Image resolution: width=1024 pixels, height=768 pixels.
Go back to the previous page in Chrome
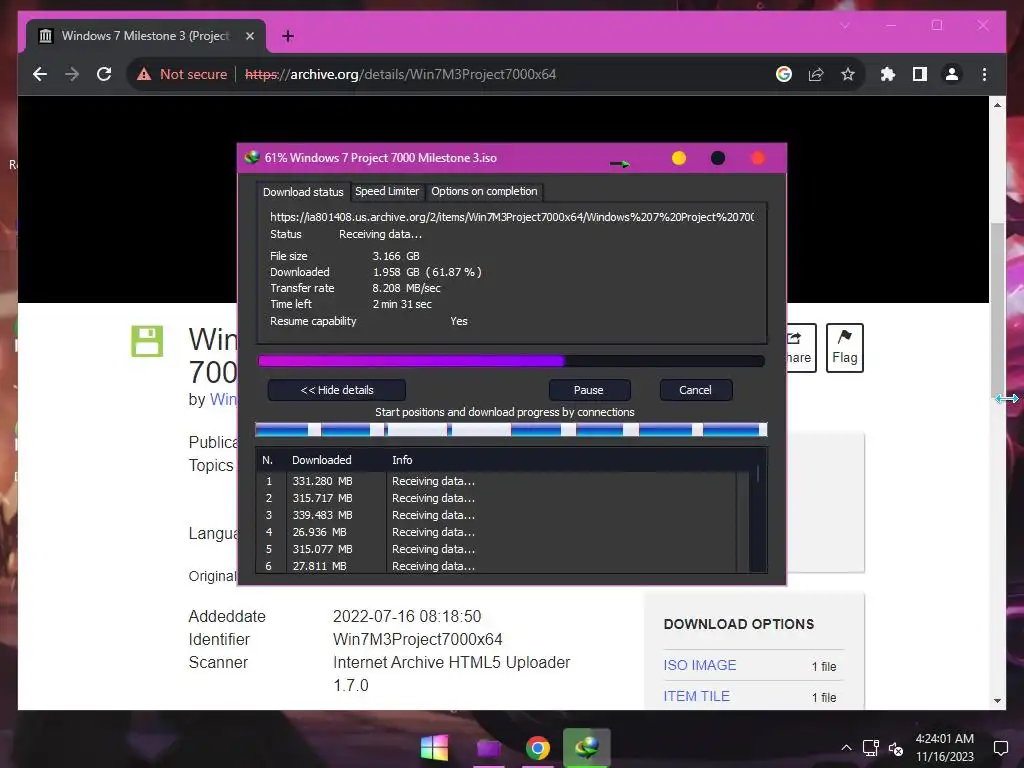pos(40,74)
